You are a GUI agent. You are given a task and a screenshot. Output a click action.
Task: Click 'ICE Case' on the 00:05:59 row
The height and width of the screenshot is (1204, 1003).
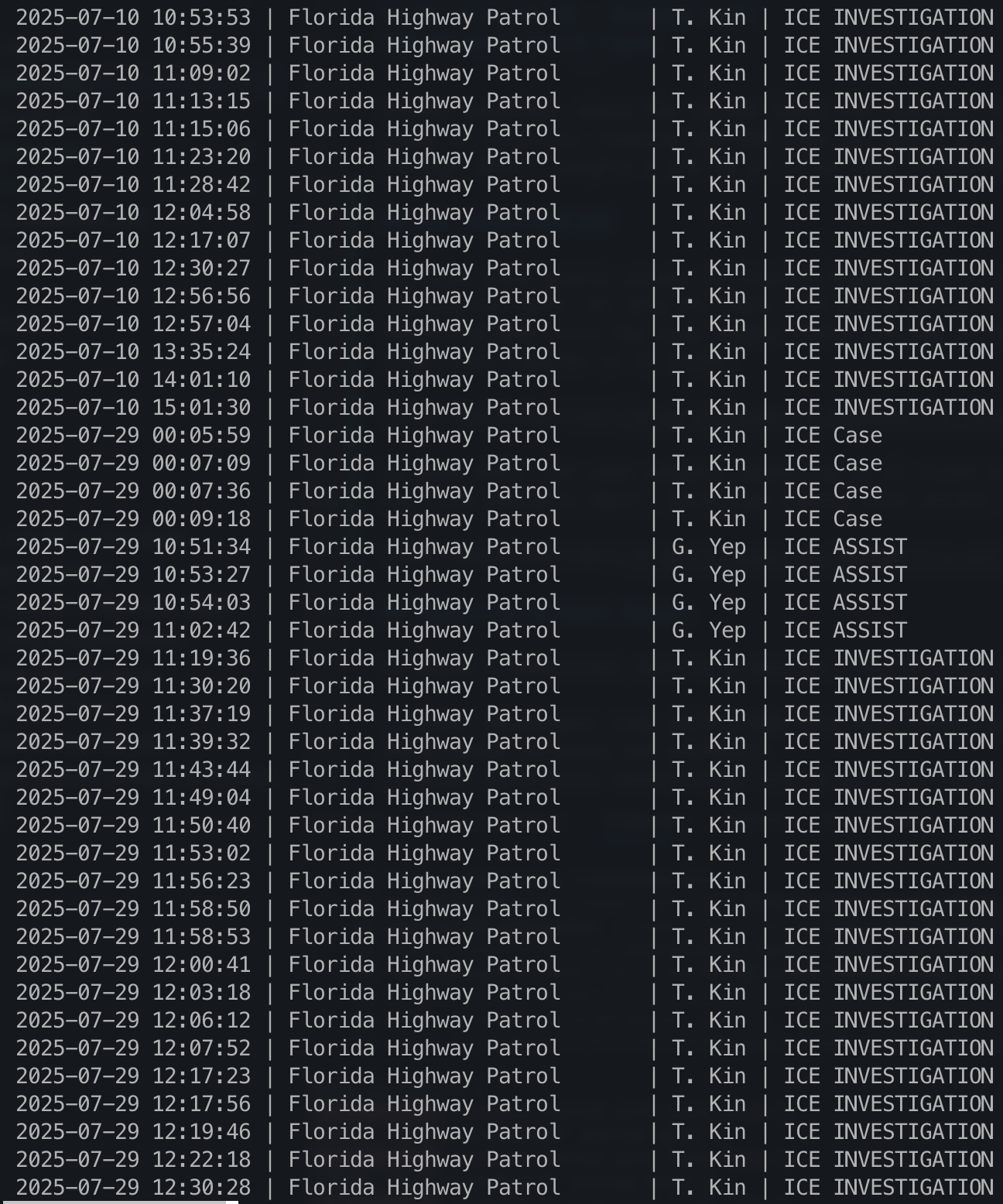coord(833,436)
